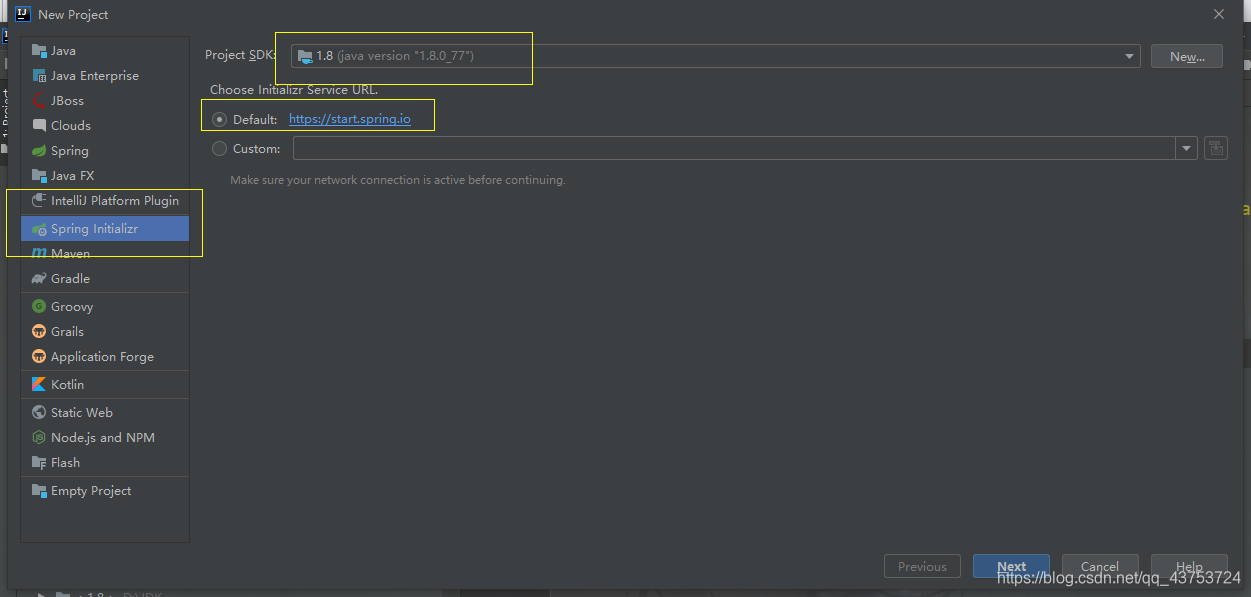
Task: Click the Java FX folder icon
Action: 39,176
